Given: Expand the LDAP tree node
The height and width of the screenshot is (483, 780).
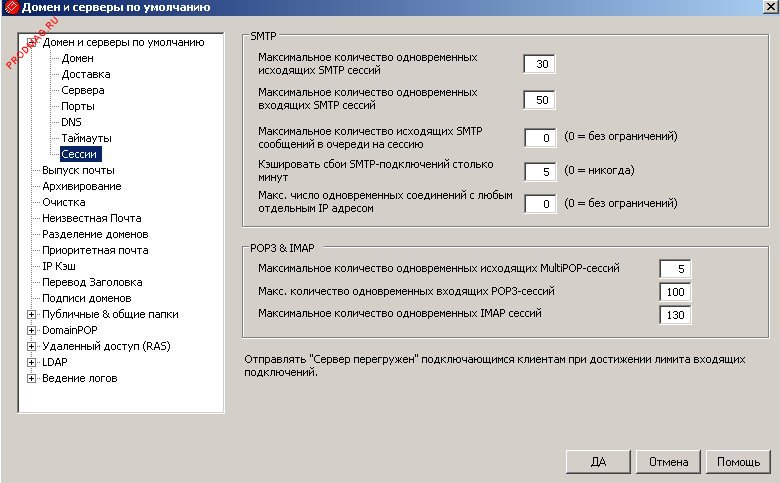Looking at the screenshot, I should pos(32,362).
